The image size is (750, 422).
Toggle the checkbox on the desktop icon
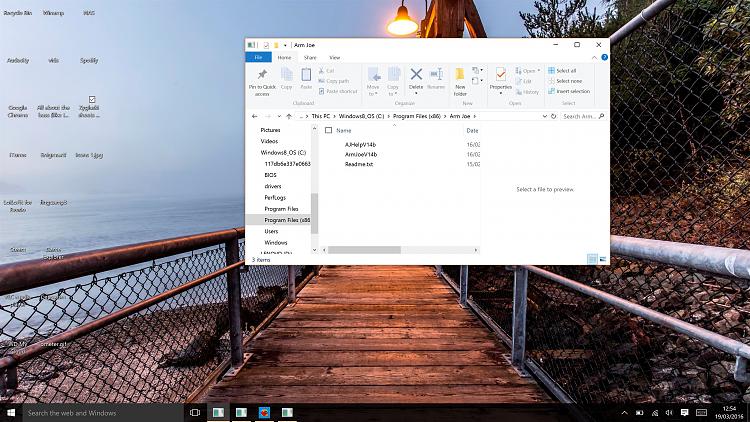point(92,100)
